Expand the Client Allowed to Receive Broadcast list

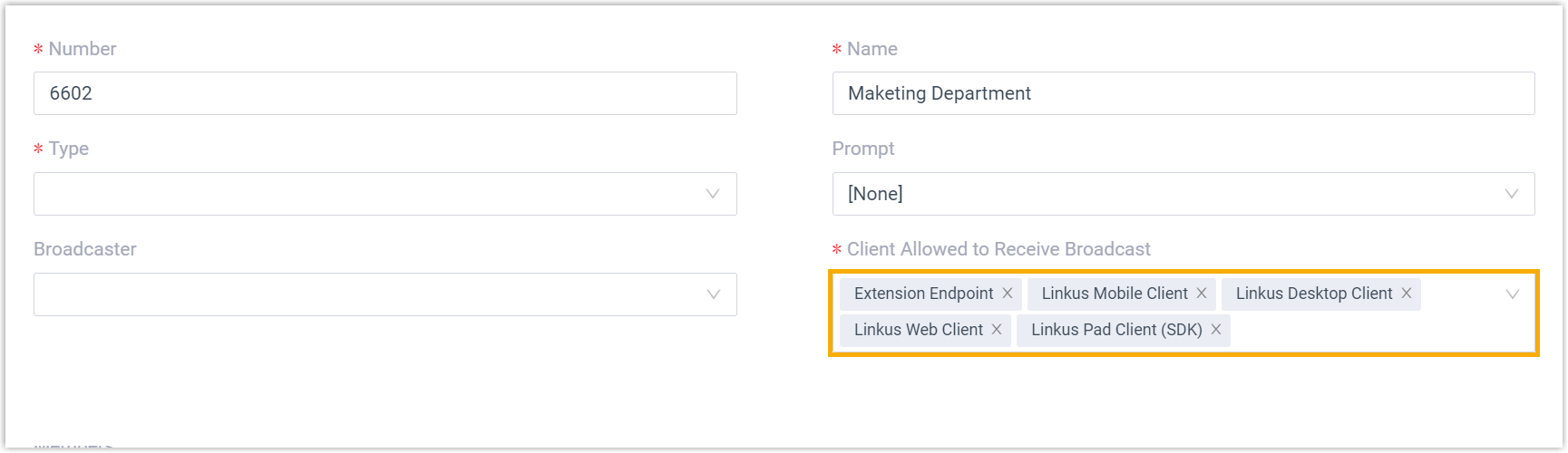click(x=1512, y=294)
